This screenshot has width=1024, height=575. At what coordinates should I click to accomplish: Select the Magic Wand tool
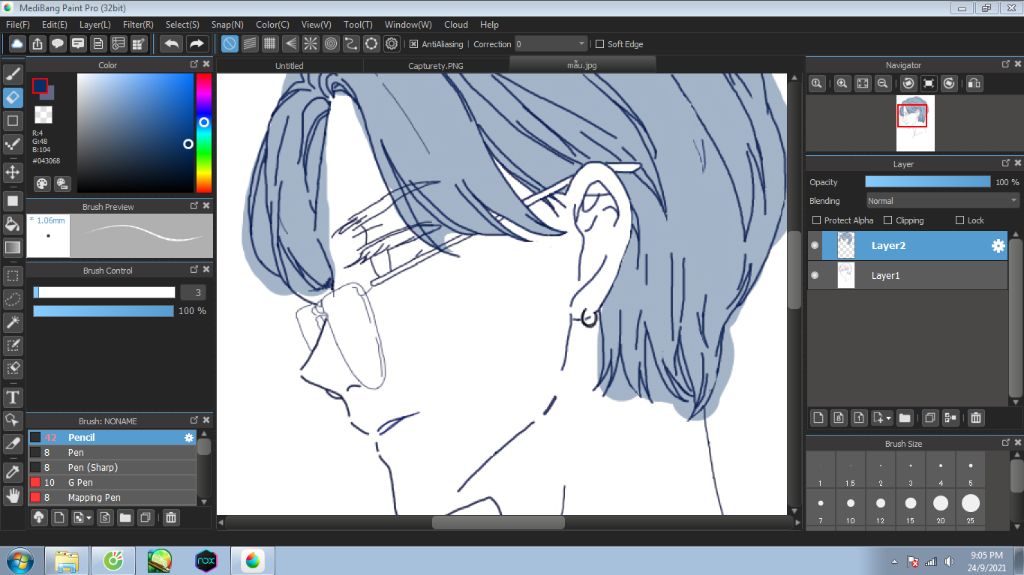click(12, 322)
